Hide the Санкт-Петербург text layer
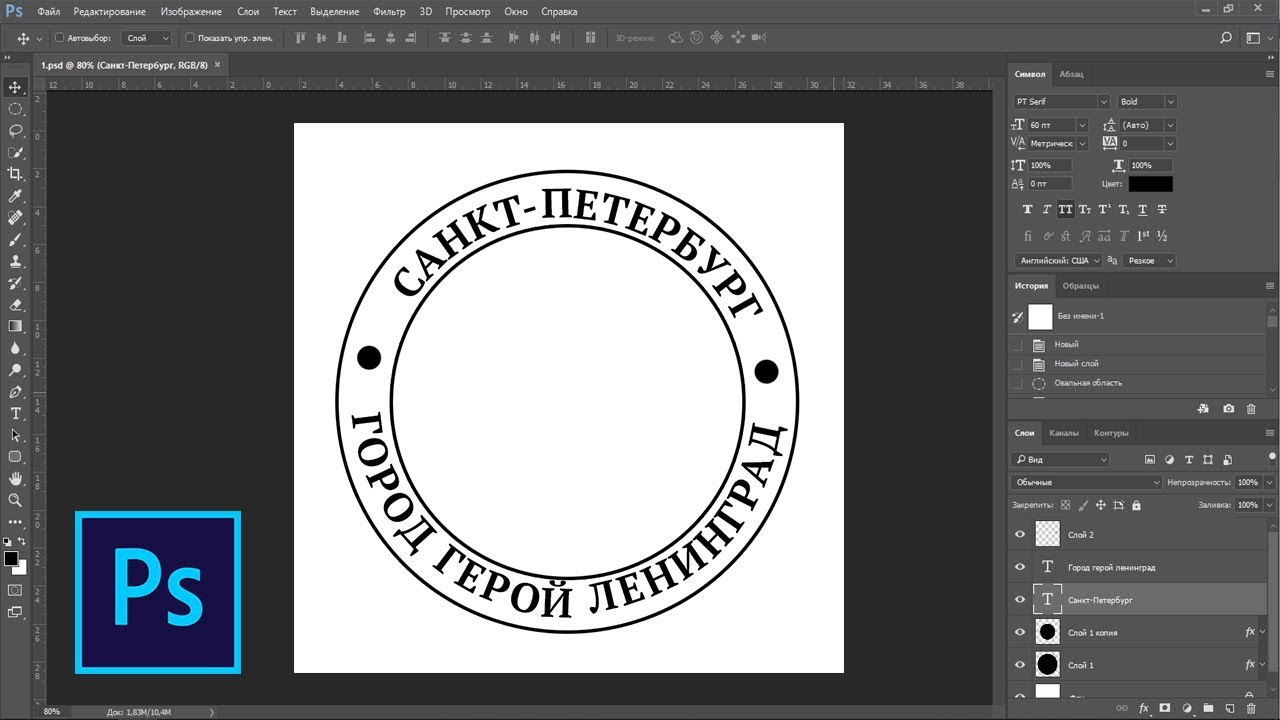The width and height of the screenshot is (1280, 720). point(1020,600)
